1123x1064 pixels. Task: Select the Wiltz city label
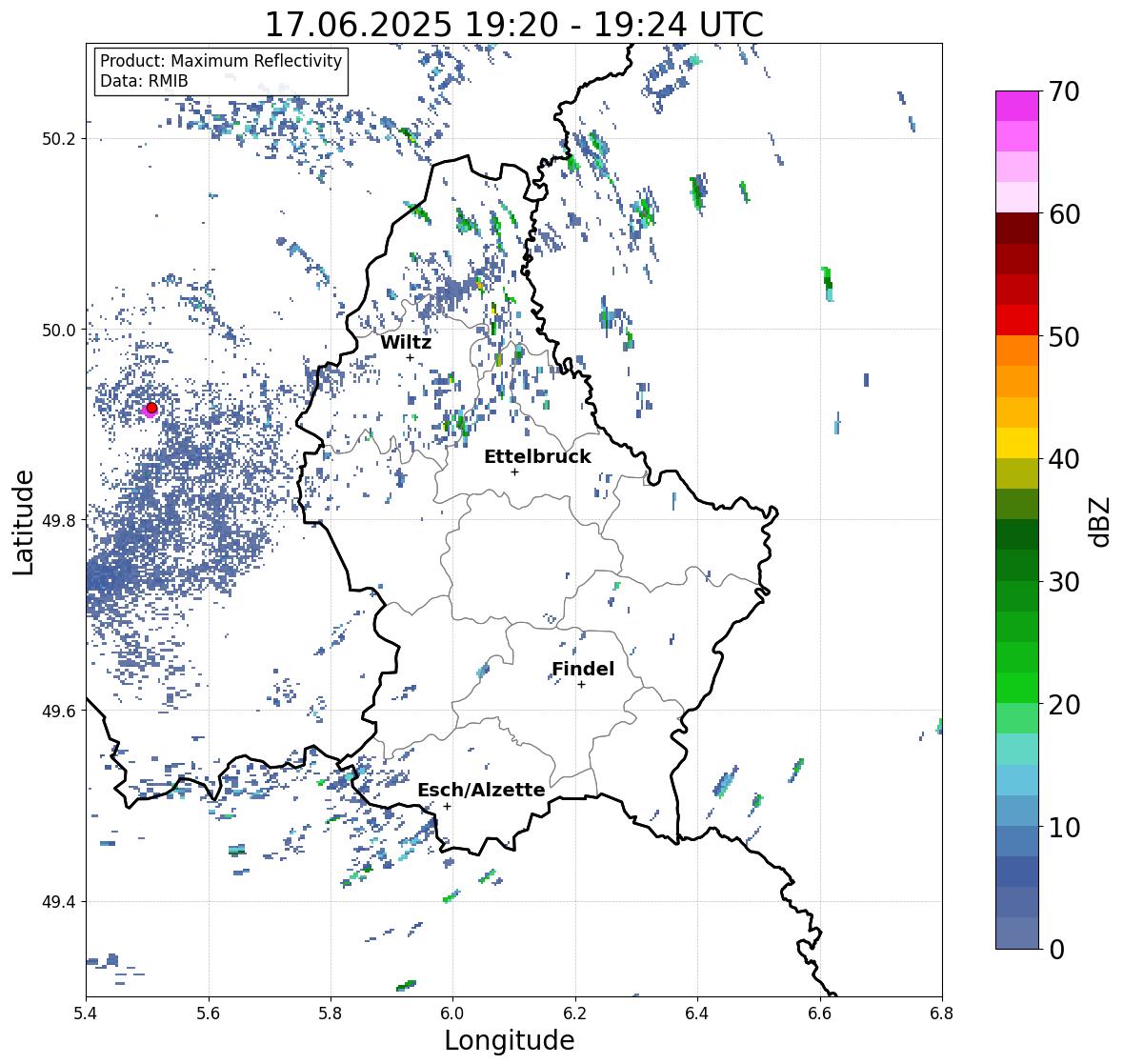pyautogui.click(x=406, y=342)
